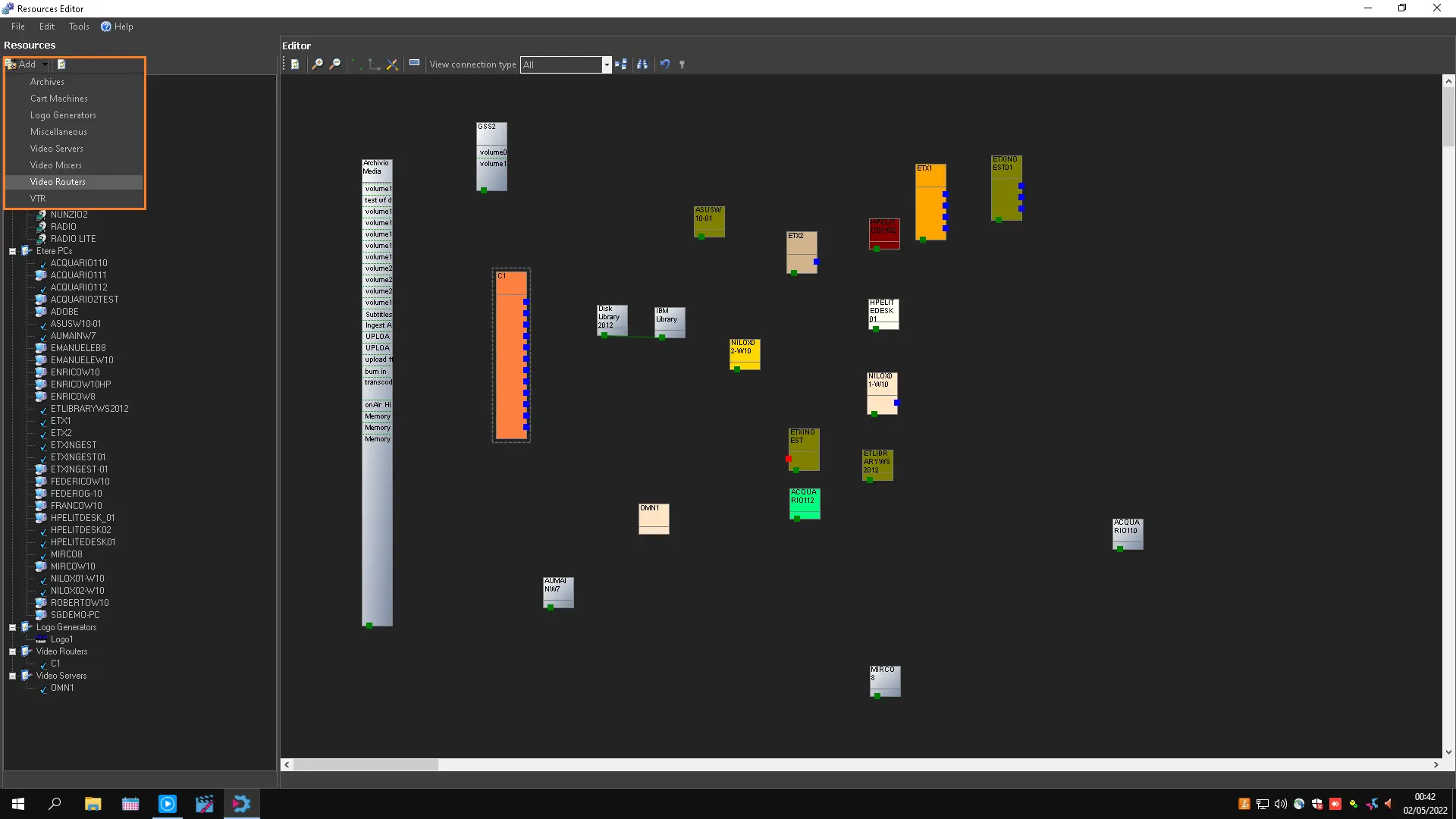The width and height of the screenshot is (1456, 819).
Task: Select Video Servers in the Add menu
Action: [57, 149]
